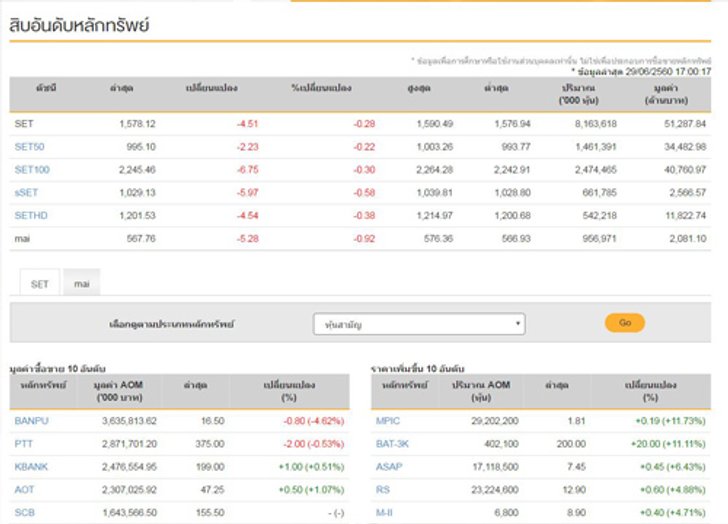Select MPIC volume 29,202,200

click(495, 421)
